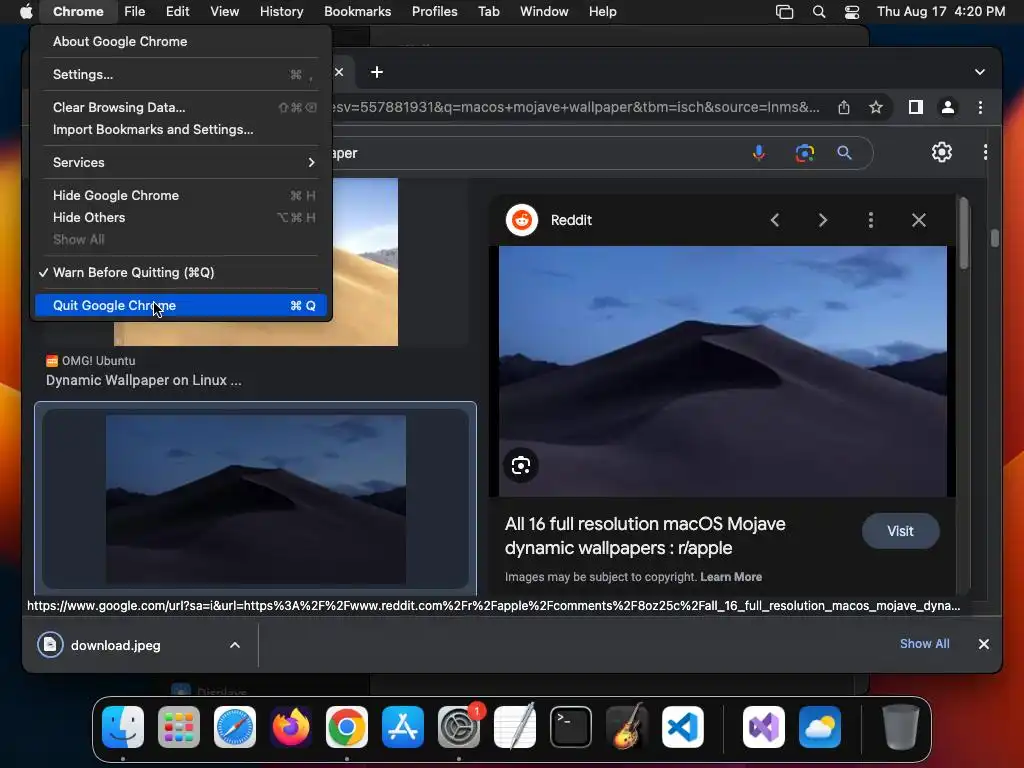Open the Profiles menu
The height and width of the screenshot is (768, 1024).
tap(434, 11)
